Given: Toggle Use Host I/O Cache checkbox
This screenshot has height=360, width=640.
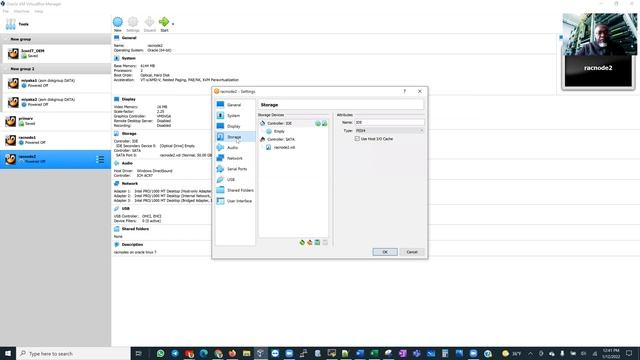Looking at the screenshot, I should [x=357, y=139].
